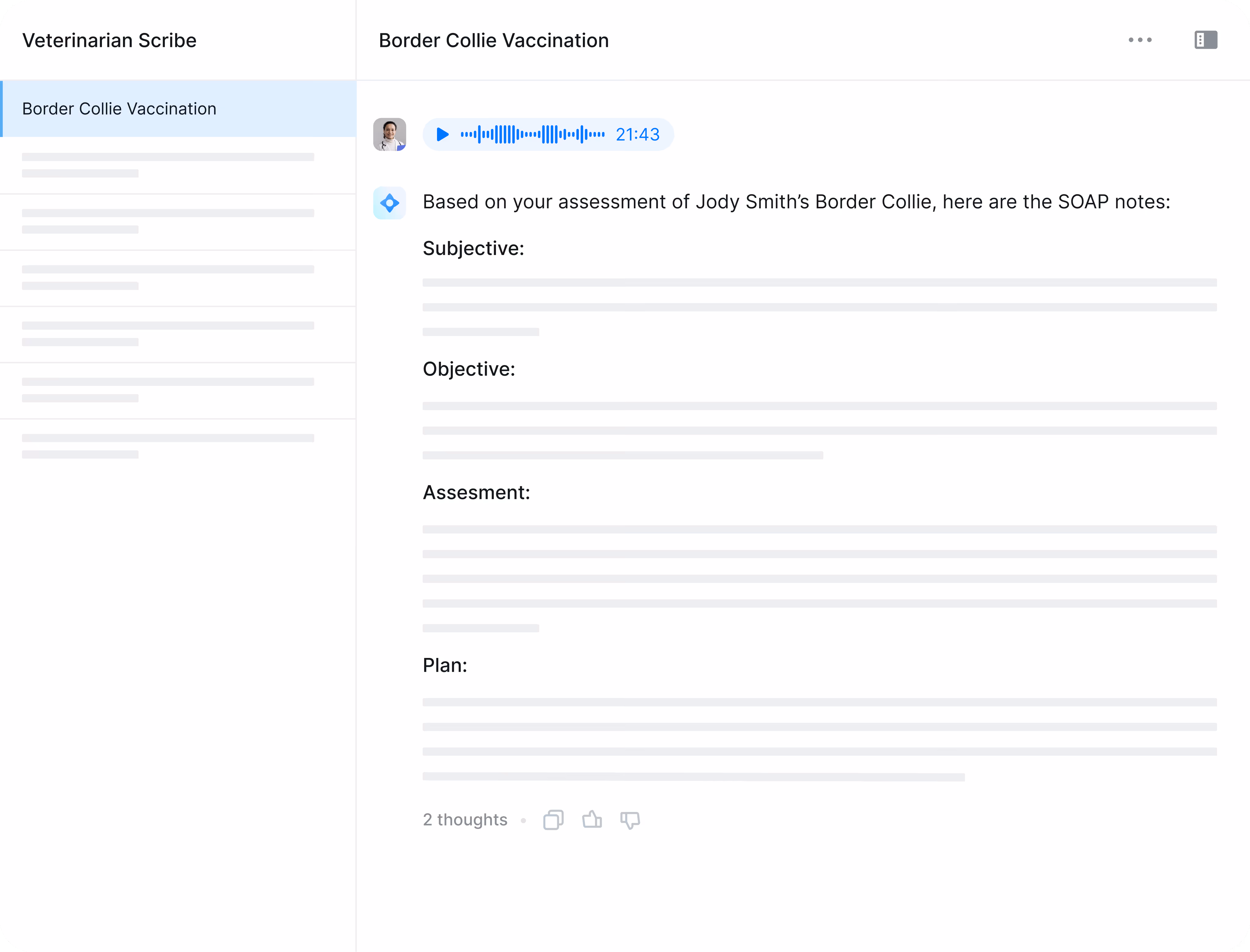This screenshot has height=952, width=1250.
Task: Open the third conversation in sidebar
Action: coord(168,221)
